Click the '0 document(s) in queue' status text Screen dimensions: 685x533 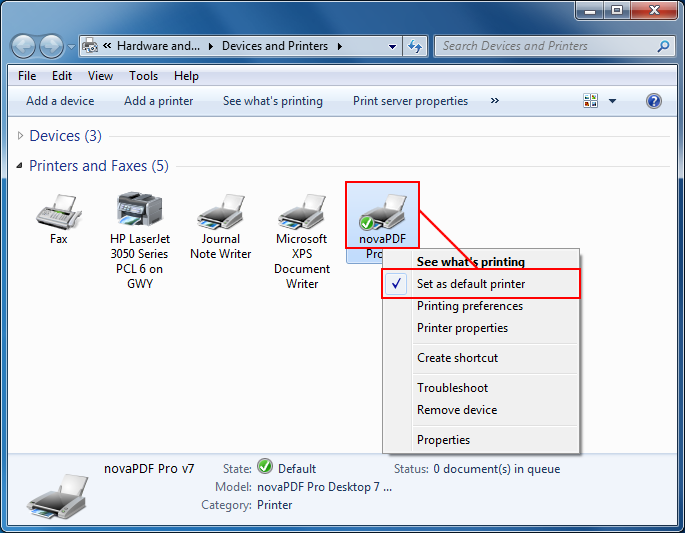(497, 469)
